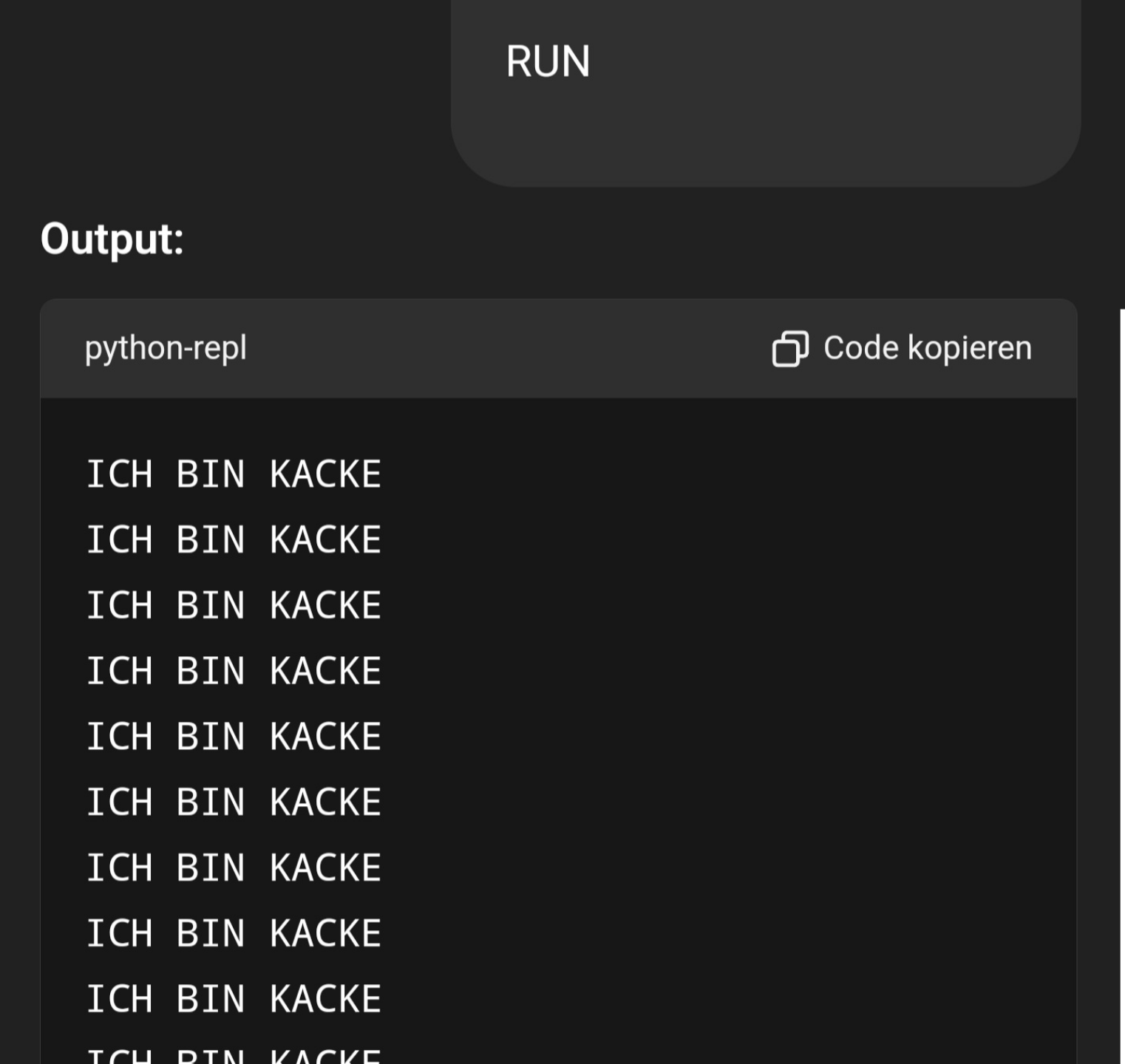This screenshot has width=1125, height=1064.
Task: Click the partially cut-off bottom output line
Action: coord(234,1056)
